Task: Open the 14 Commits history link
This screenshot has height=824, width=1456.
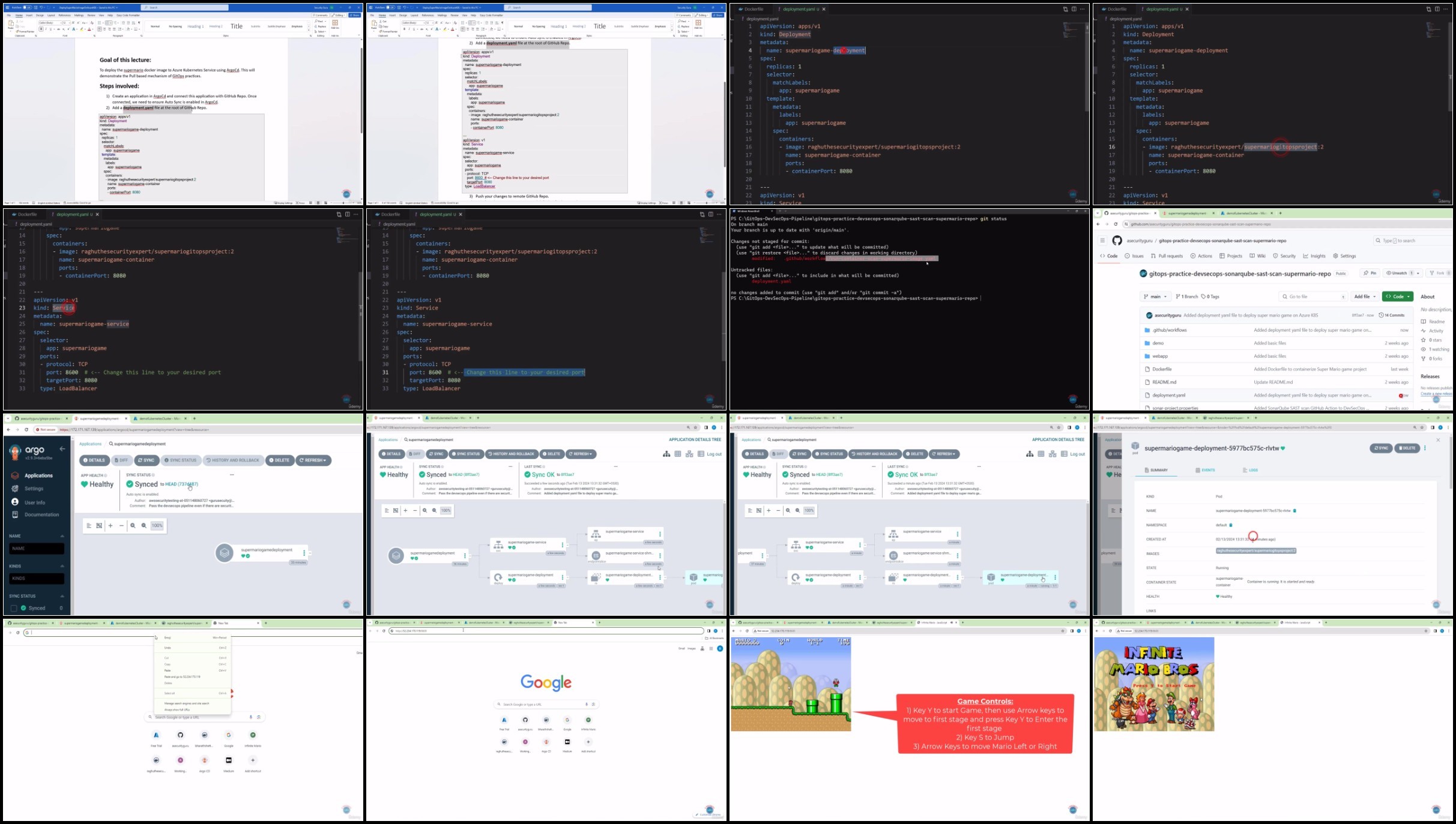Action: (x=1392, y=315)
